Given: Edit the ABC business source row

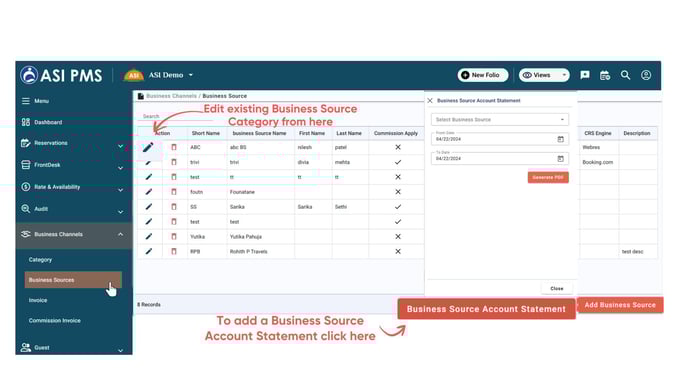Looking at the screenshot, I should [x=148, y=147].
